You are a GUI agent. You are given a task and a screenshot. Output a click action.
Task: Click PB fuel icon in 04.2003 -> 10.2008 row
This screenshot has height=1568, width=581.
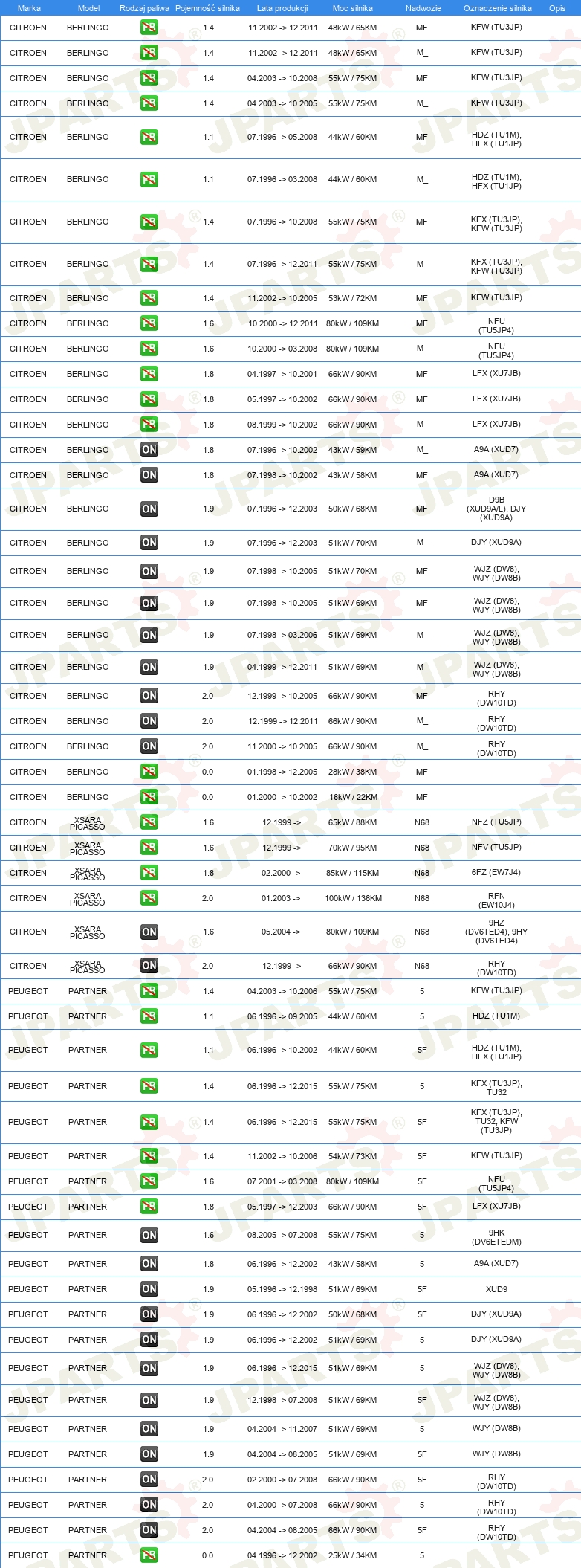point(149,78)
